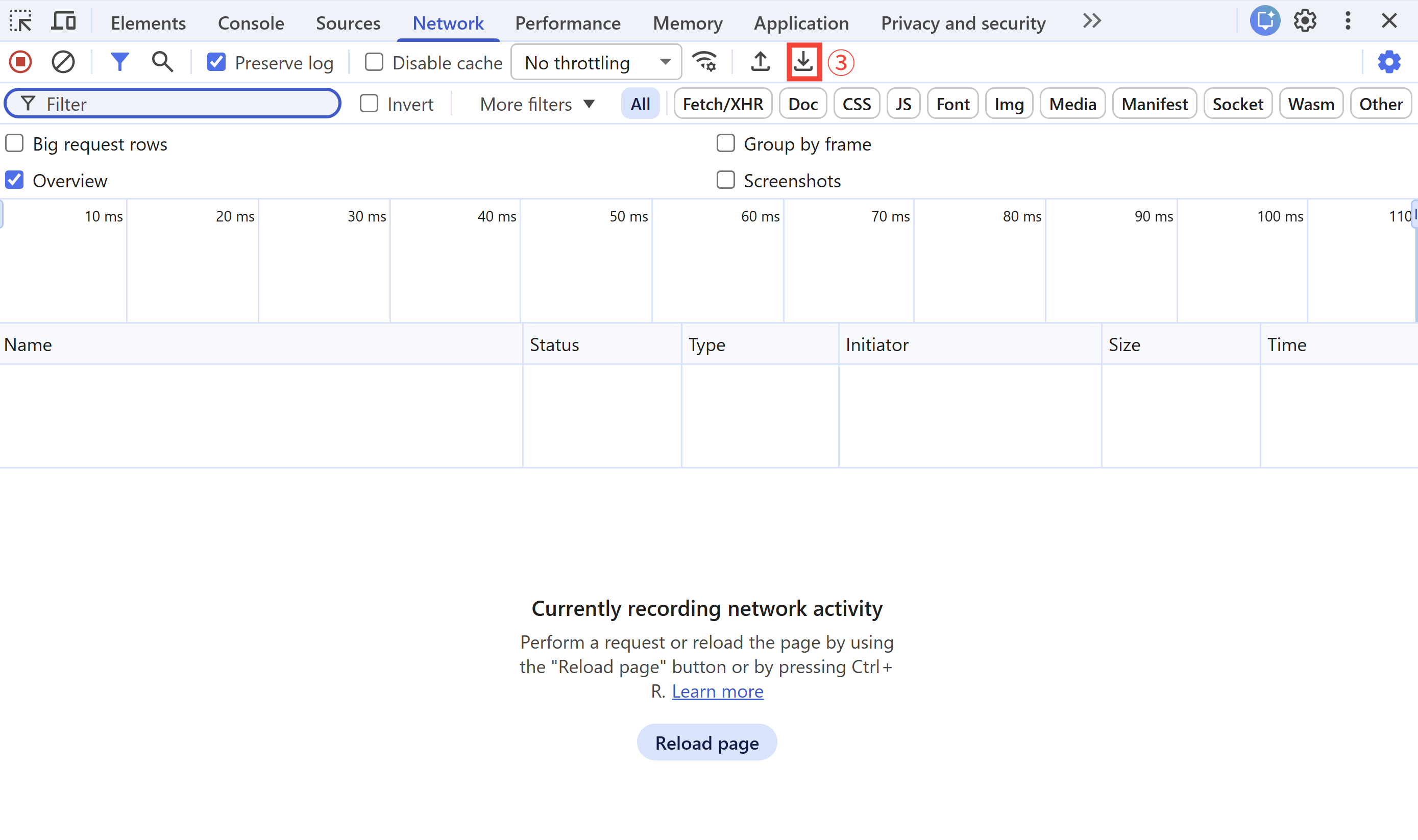
Task: Filter by Socket requests
Action: tap(1238, 104)
